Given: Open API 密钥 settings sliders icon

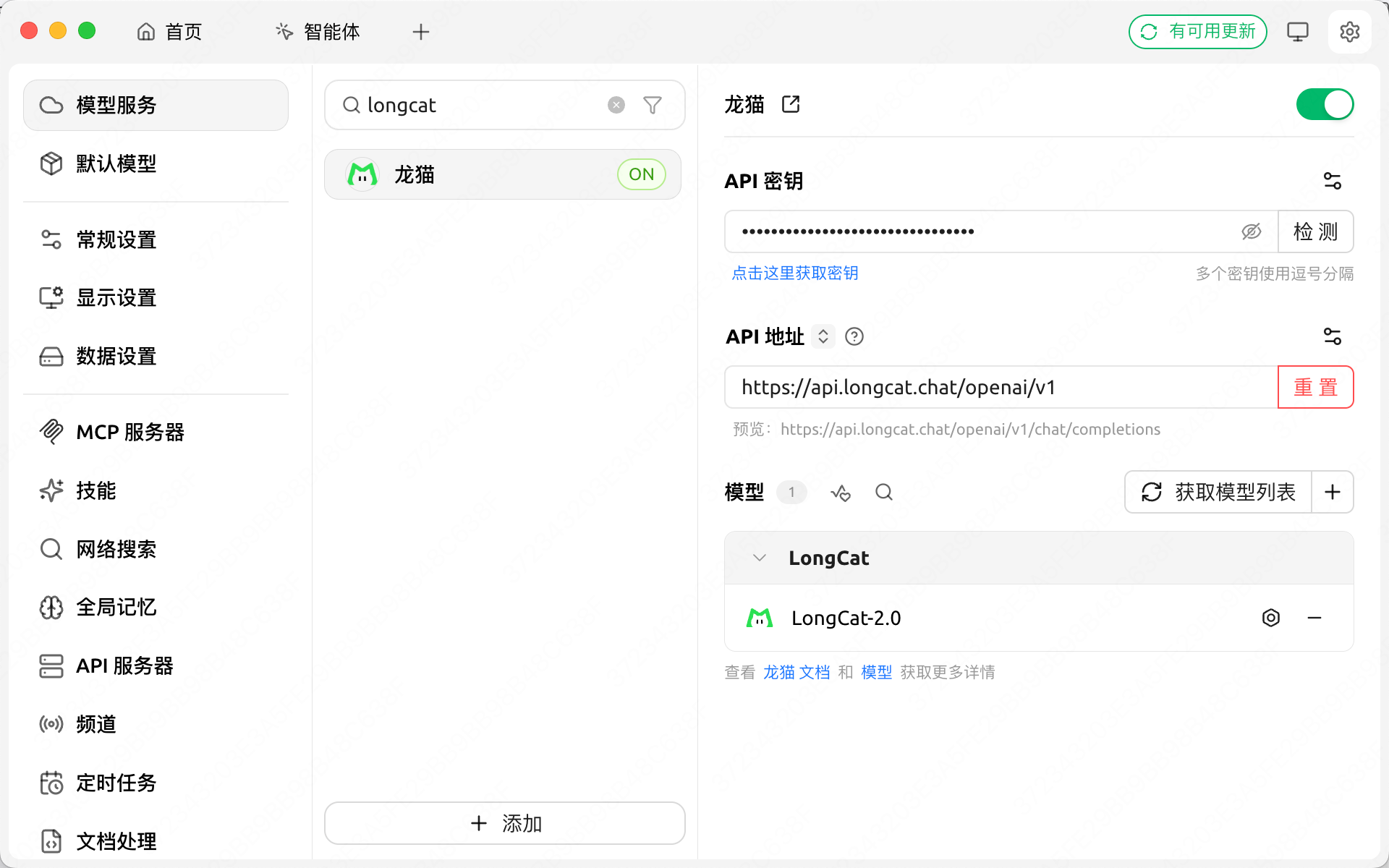Looking at the screenshot, I should coord(1332,181).
